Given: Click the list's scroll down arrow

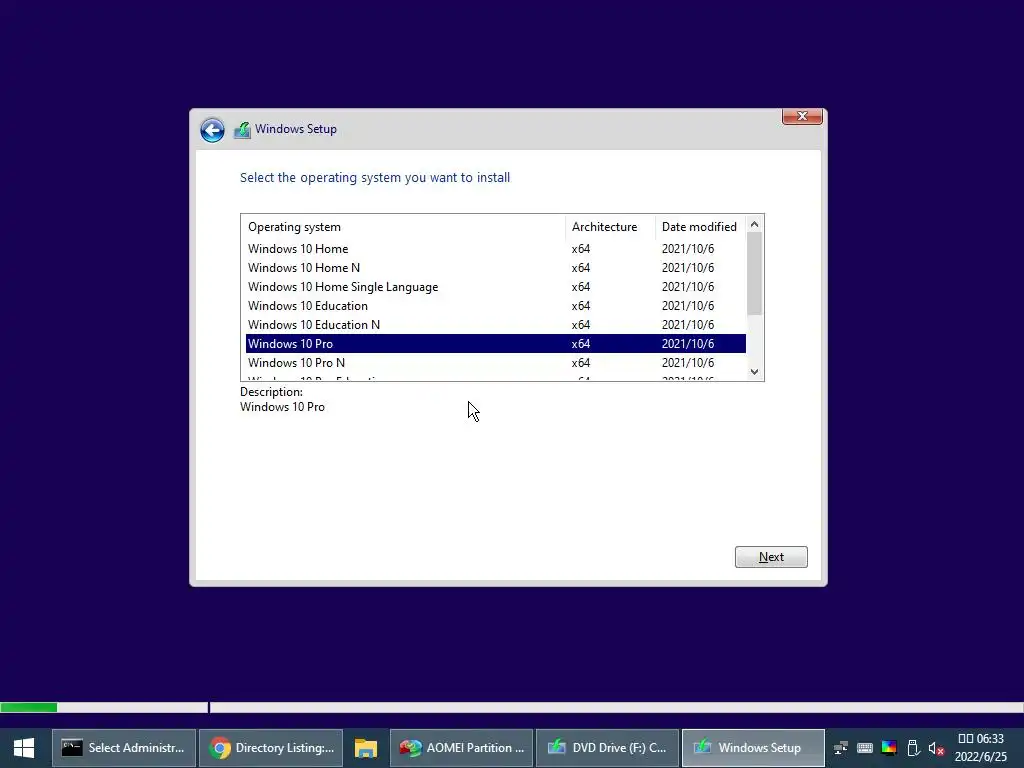Looking at the screenshot, I should [754, 372].
